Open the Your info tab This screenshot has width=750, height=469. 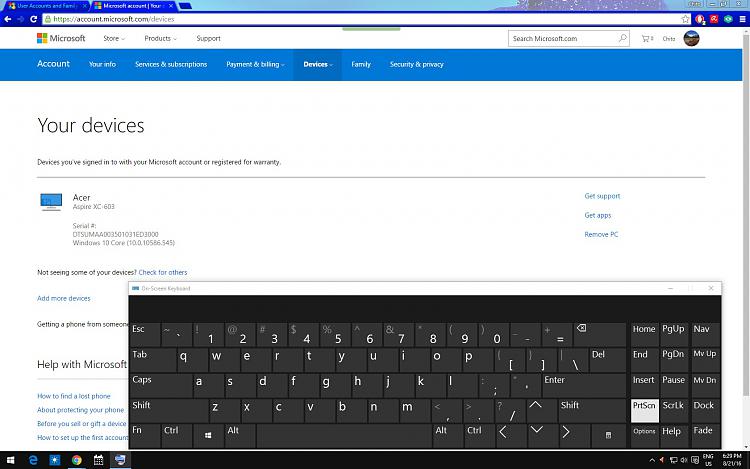tap(102, 64)
